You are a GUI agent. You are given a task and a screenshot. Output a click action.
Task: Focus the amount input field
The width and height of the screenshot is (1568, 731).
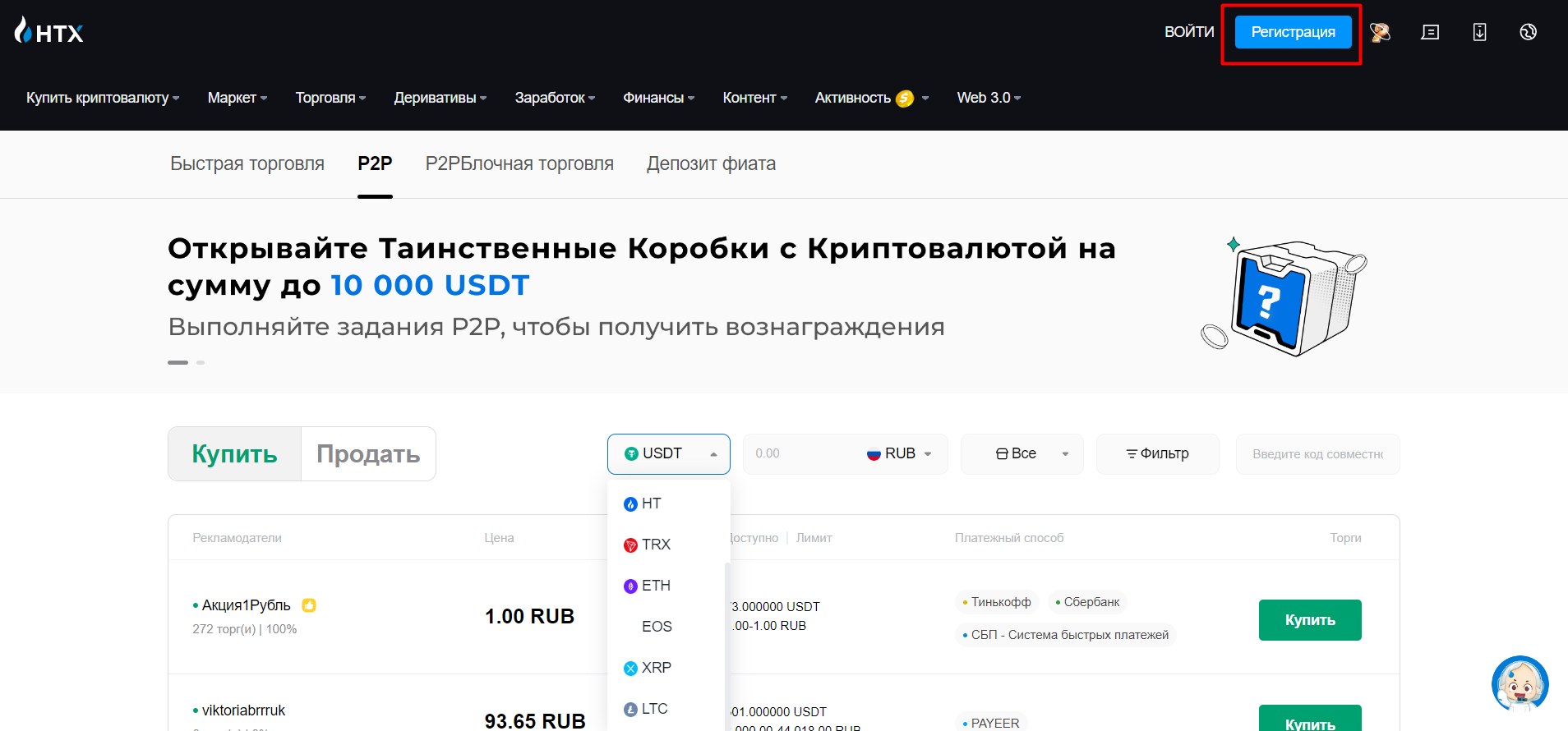pos(801,454)
